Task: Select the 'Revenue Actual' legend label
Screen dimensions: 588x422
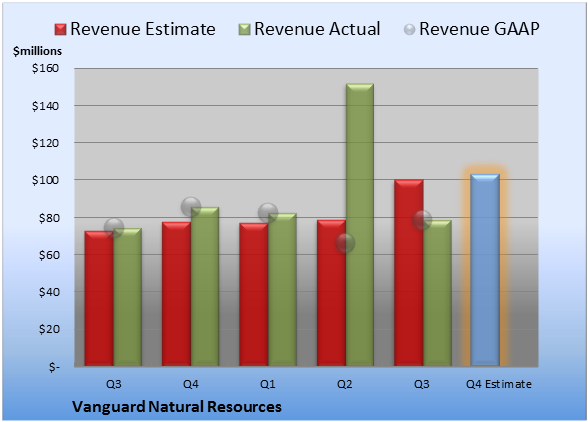Action: tap(317, 29)
